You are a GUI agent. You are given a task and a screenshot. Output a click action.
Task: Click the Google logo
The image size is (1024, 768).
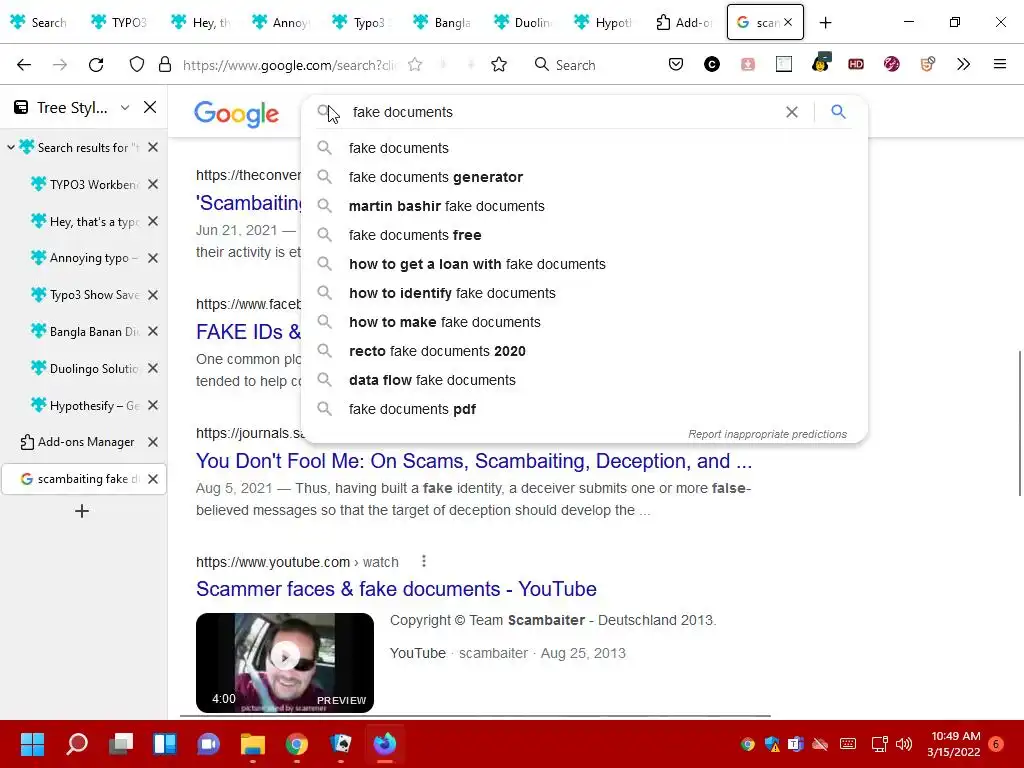(x=236, y=114)
